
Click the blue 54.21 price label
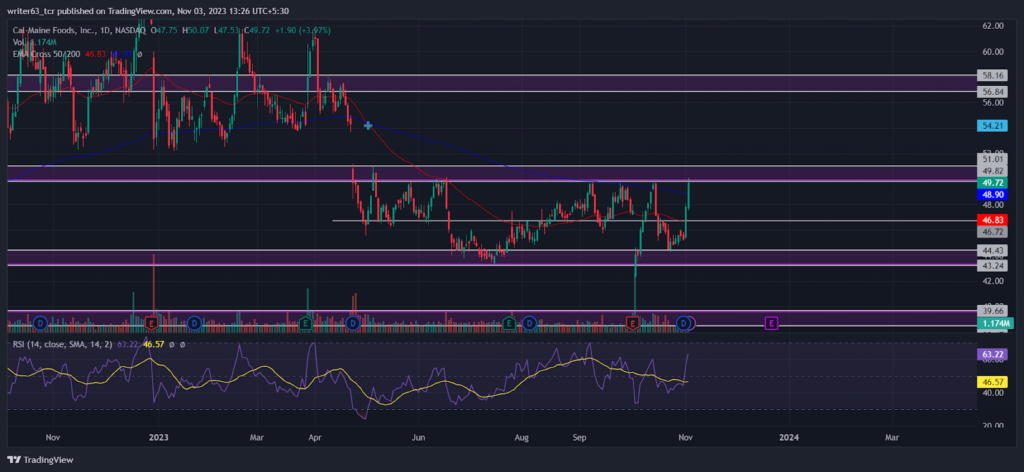pyautogui.click(x=991, y=125)
